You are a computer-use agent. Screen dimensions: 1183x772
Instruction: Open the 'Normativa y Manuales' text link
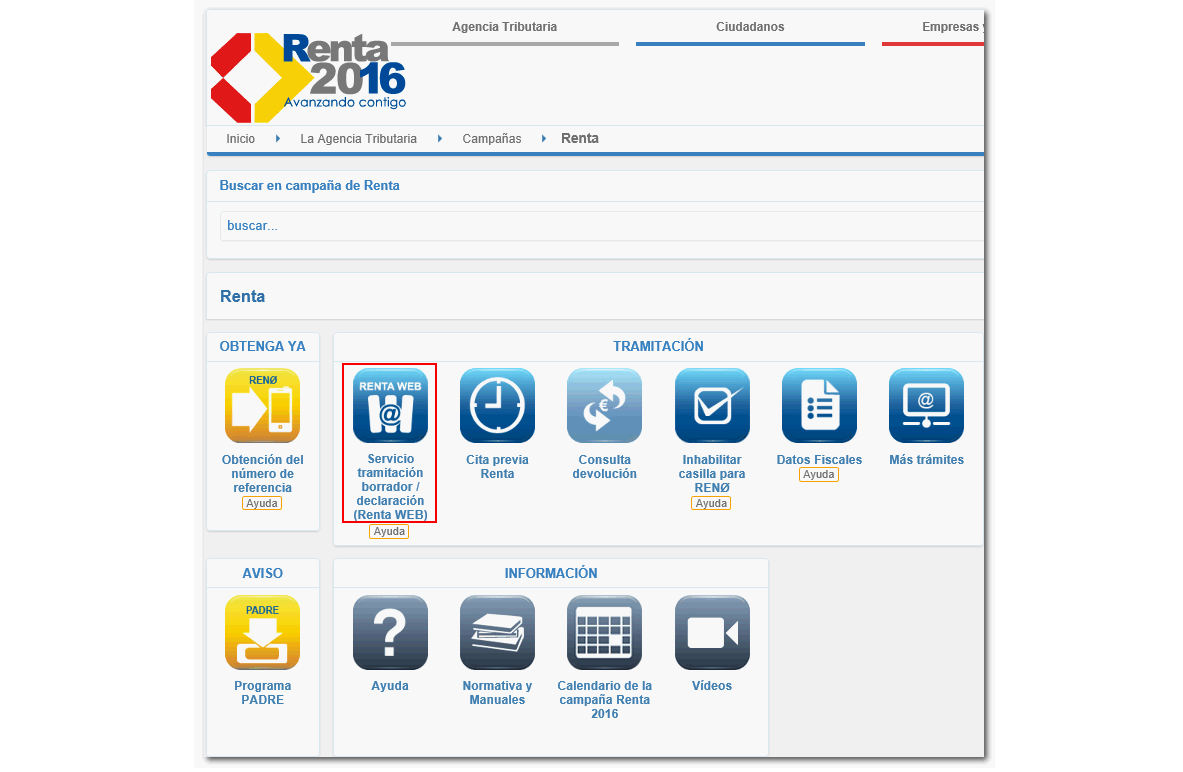pos(497,693)
